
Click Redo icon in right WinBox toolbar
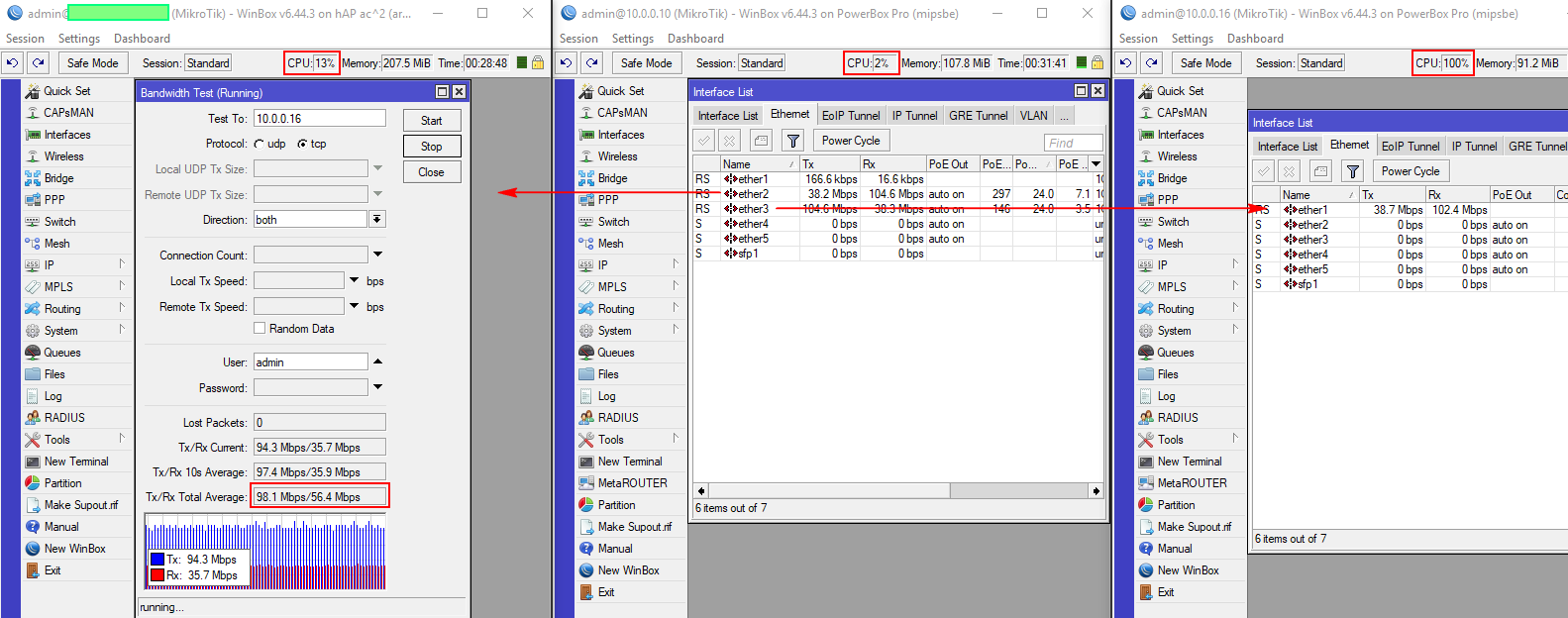1151,62
